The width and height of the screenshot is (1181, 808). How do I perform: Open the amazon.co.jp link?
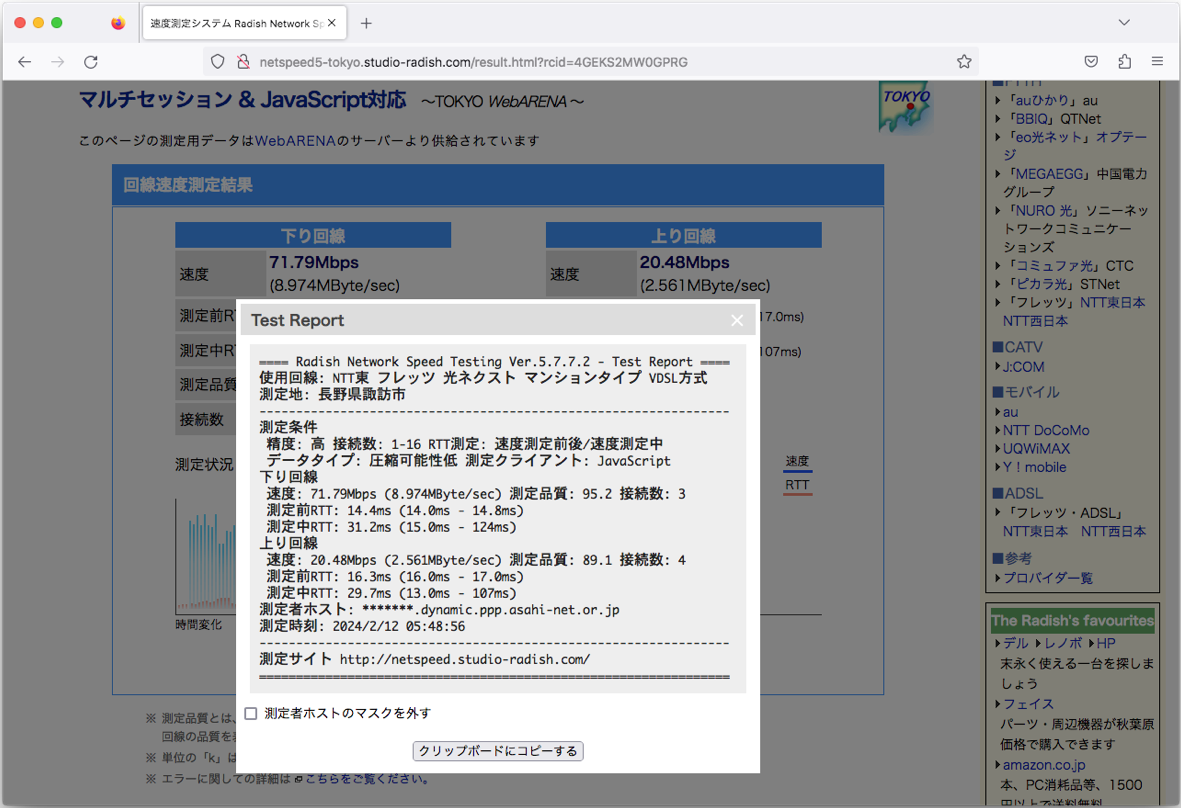[1044, 765]
